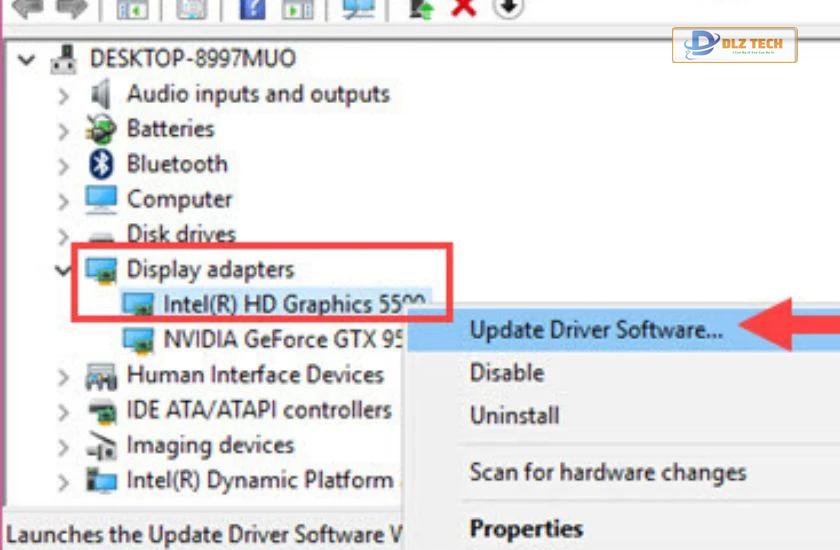This screenshot has width=840, height=550.
Task: Select the Imaging devices label
Action: tap(211, 446)
